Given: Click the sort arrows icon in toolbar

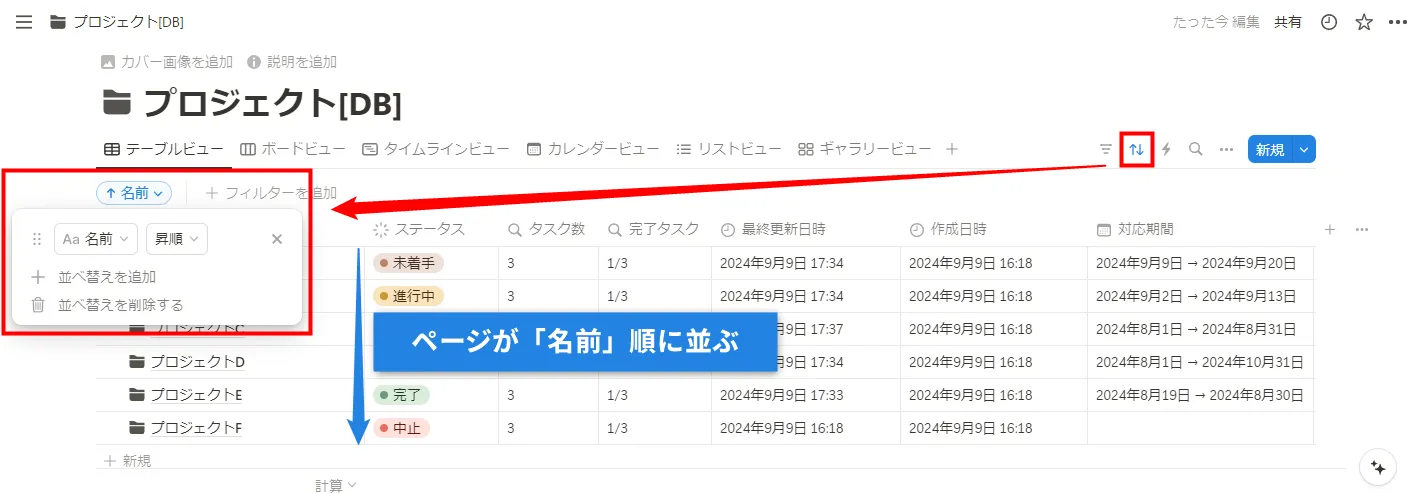Looking at the screenshot, I should [x=1136, y=149].
